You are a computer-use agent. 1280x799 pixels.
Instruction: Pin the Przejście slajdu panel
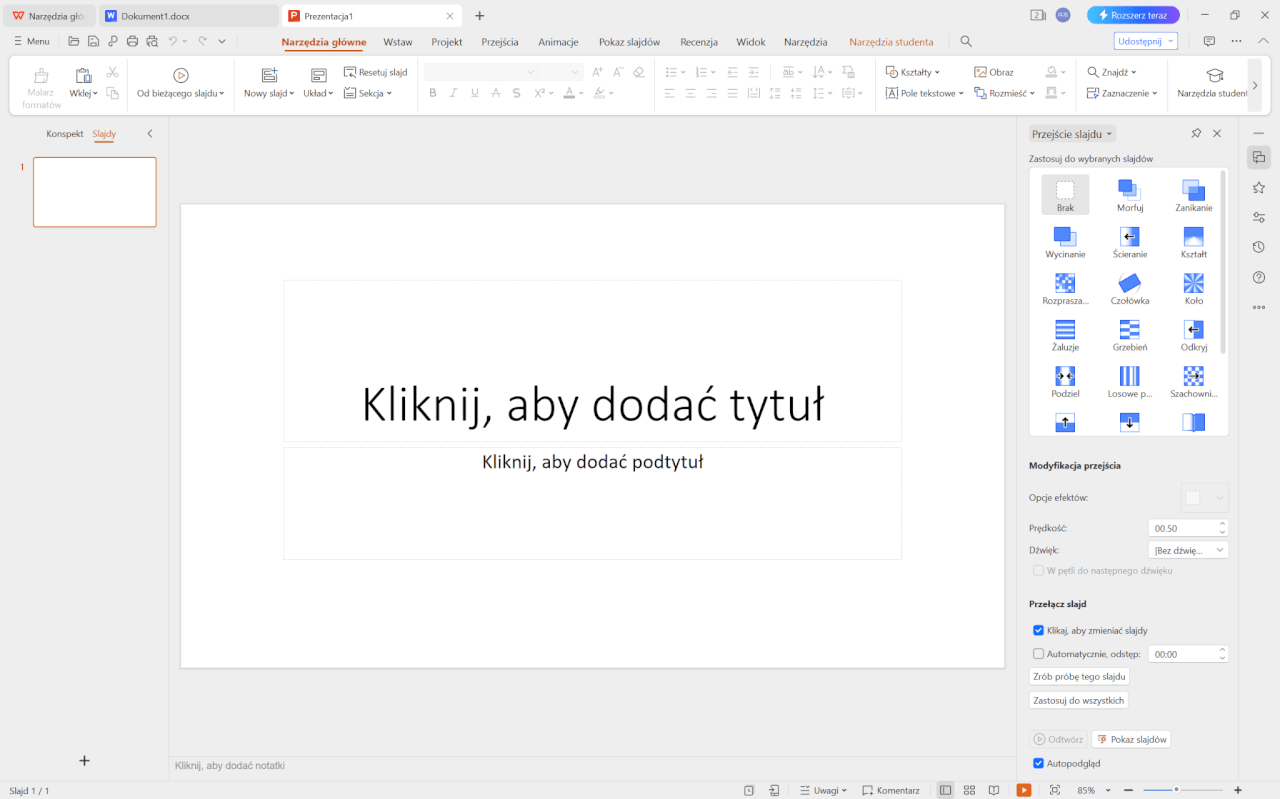pos(1196,133)
